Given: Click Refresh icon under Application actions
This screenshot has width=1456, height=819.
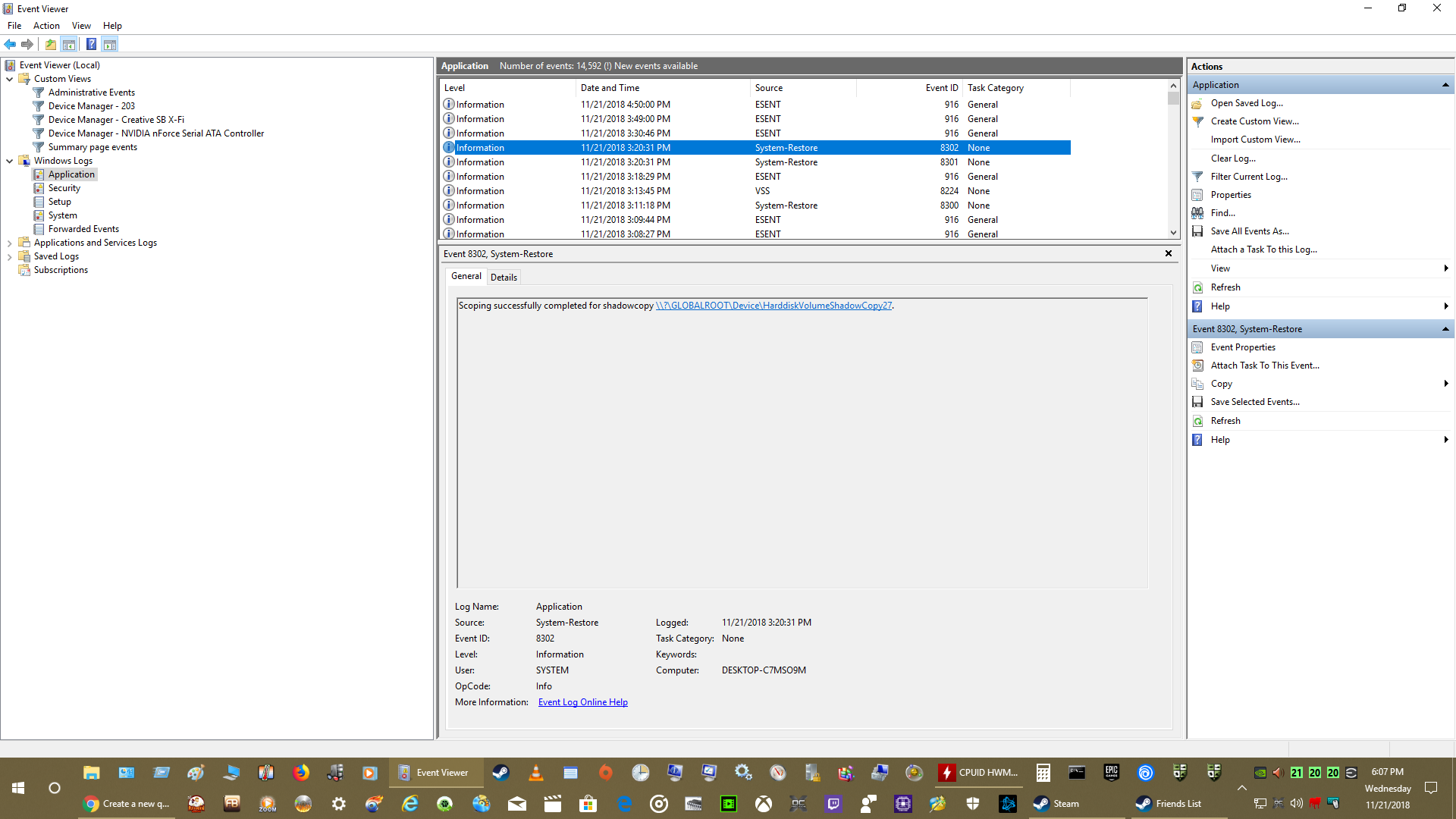Looking at the screenshot, I should 1197,287.
